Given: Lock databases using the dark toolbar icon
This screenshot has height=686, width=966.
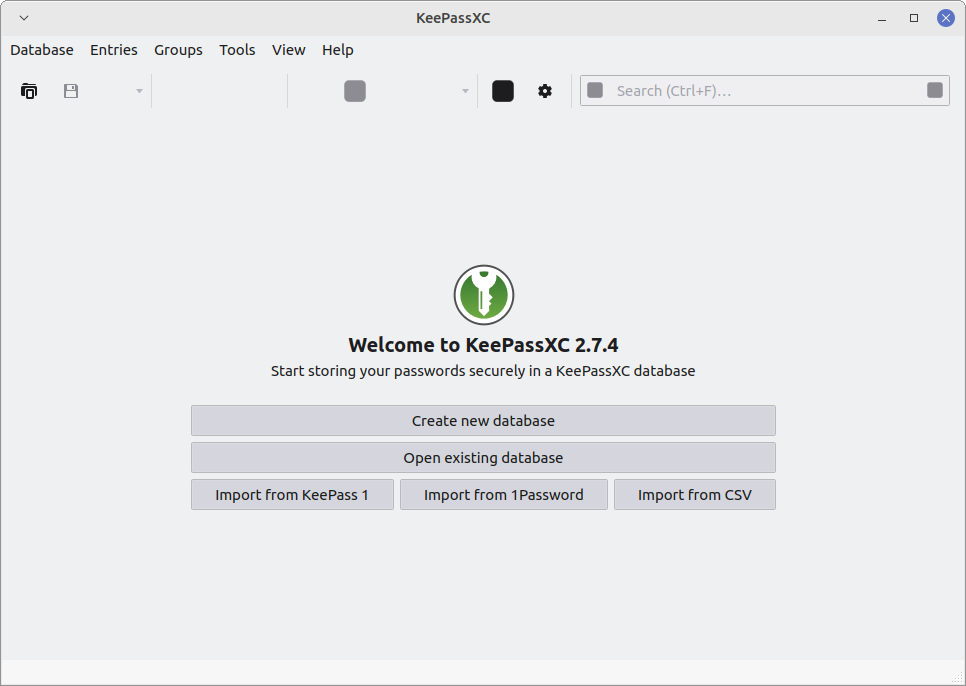Looking at the screenshot, I should [502, 90].
